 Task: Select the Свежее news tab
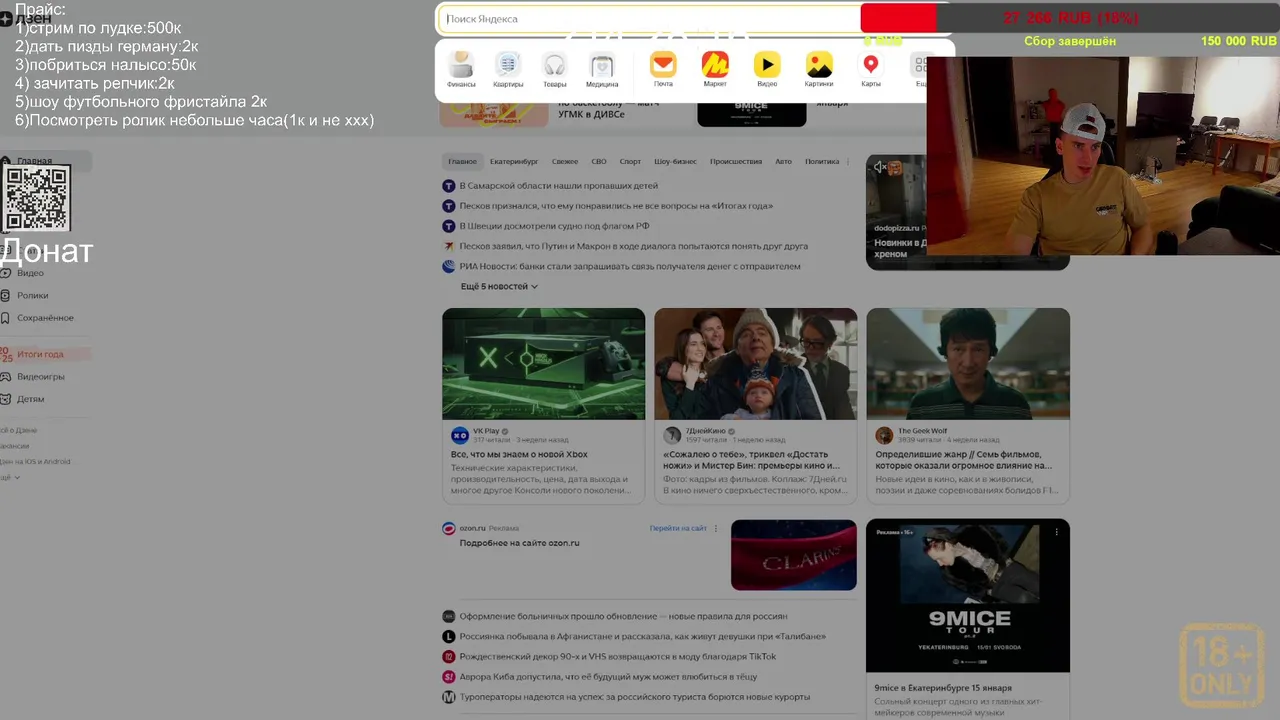(565, 161)
